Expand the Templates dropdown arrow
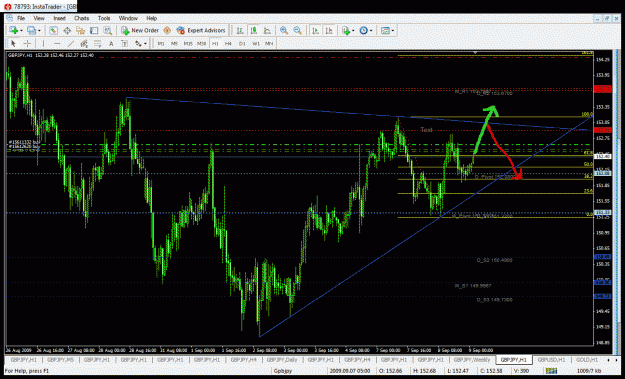 pyautogui.click(x=393, y=31)
